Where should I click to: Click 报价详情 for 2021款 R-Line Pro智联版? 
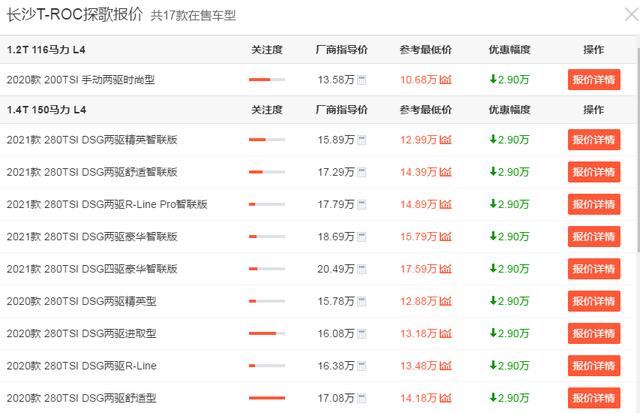594,204
